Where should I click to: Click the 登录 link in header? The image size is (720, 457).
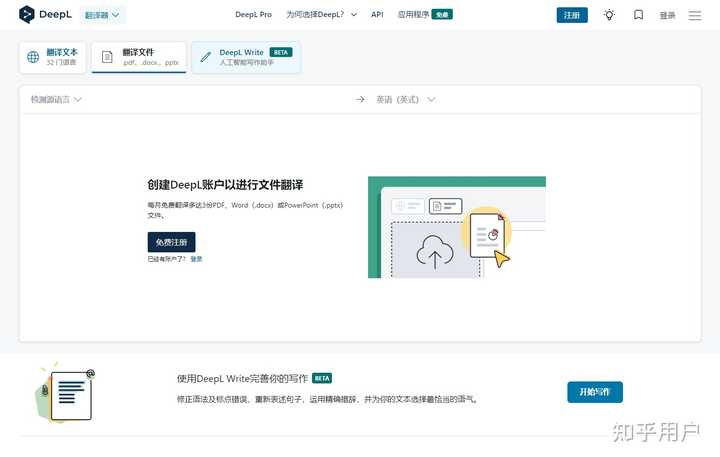pyautogui.click(x=667, y=16)
